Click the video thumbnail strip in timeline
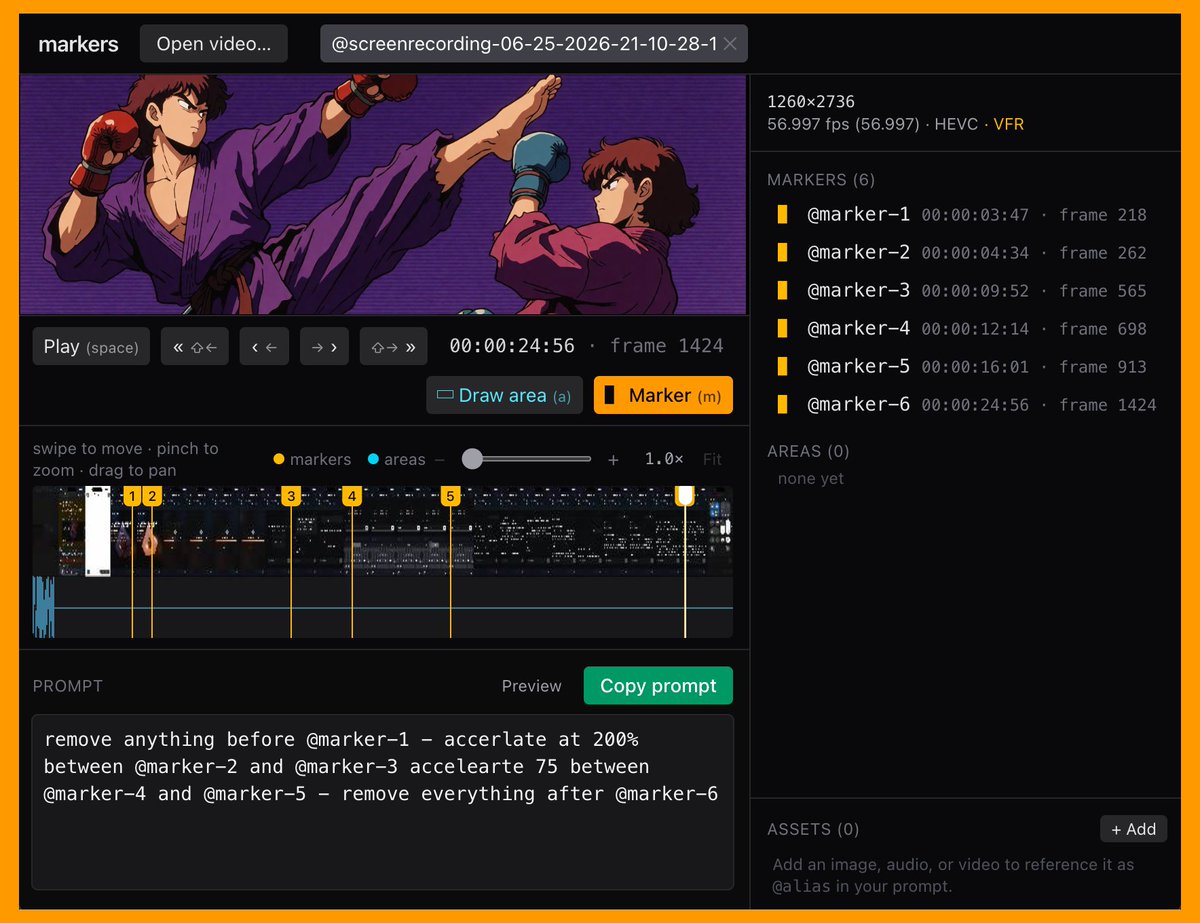This screenshot has width=1200, height=923. tap(383, 532)
